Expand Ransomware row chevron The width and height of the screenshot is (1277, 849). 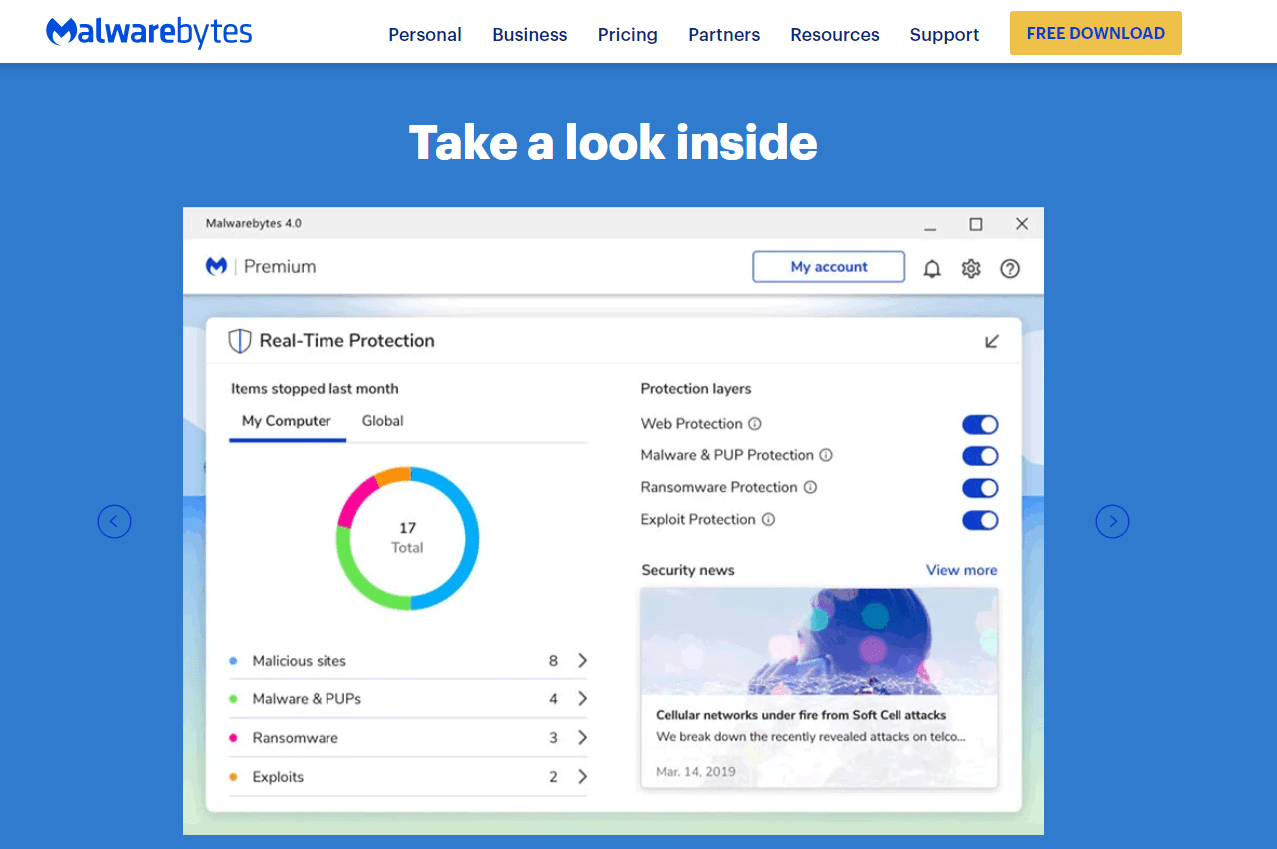pyautogui.click(x=582, y=738)
